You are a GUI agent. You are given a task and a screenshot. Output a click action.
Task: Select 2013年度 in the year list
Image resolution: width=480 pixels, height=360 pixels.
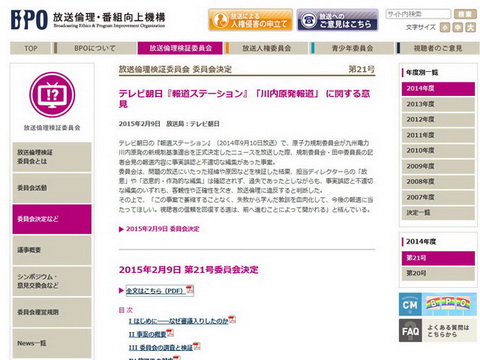(438, 104)
